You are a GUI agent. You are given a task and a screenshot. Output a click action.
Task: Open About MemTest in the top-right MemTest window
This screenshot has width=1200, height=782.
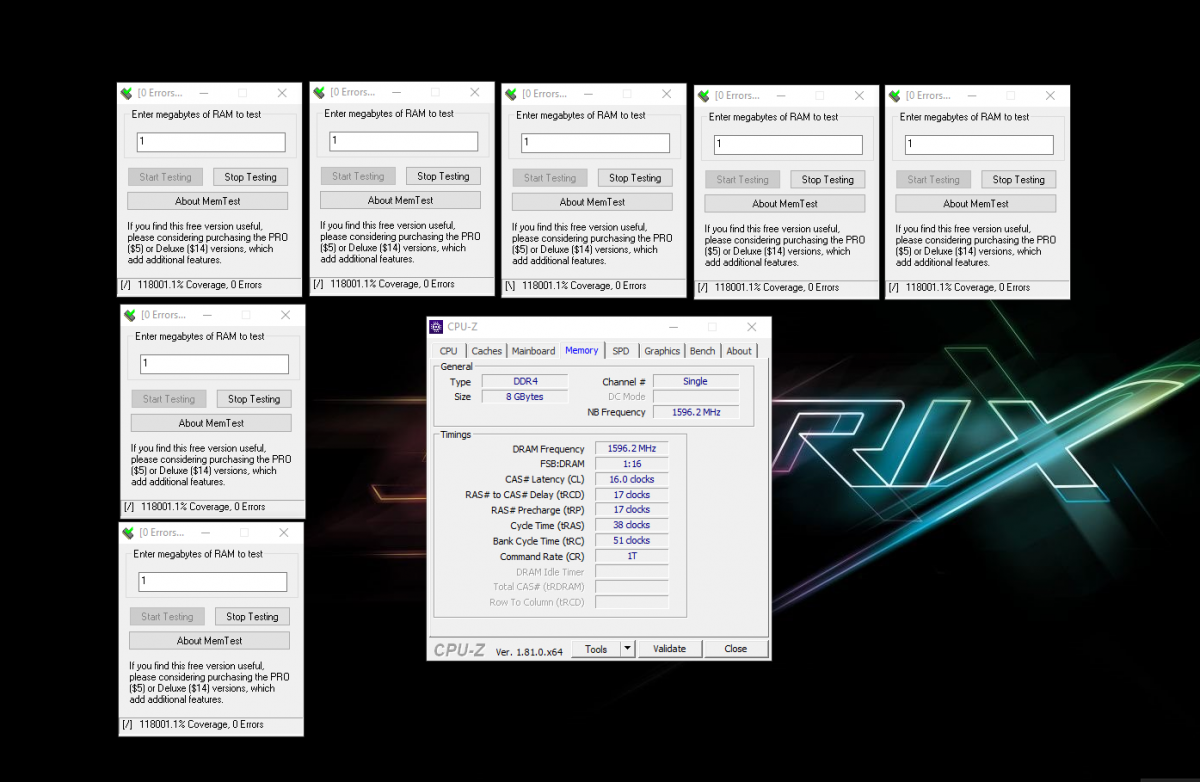pyautogui.click(x=976, y=204)
